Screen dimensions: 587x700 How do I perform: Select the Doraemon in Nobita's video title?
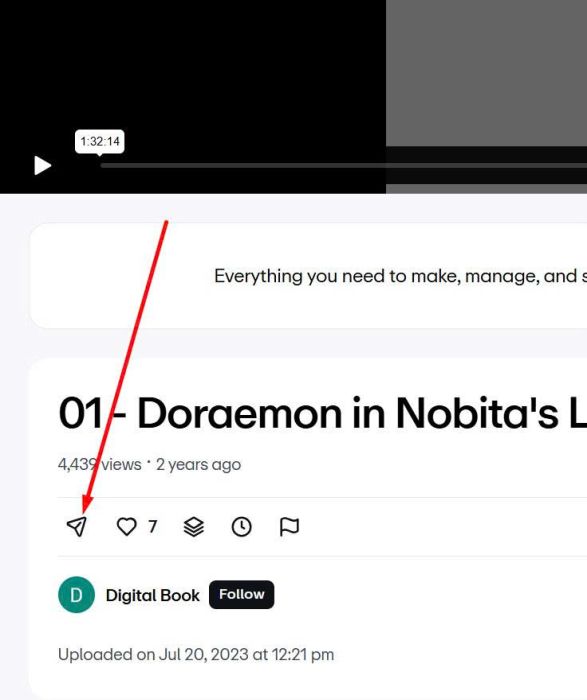click(322, 413)
